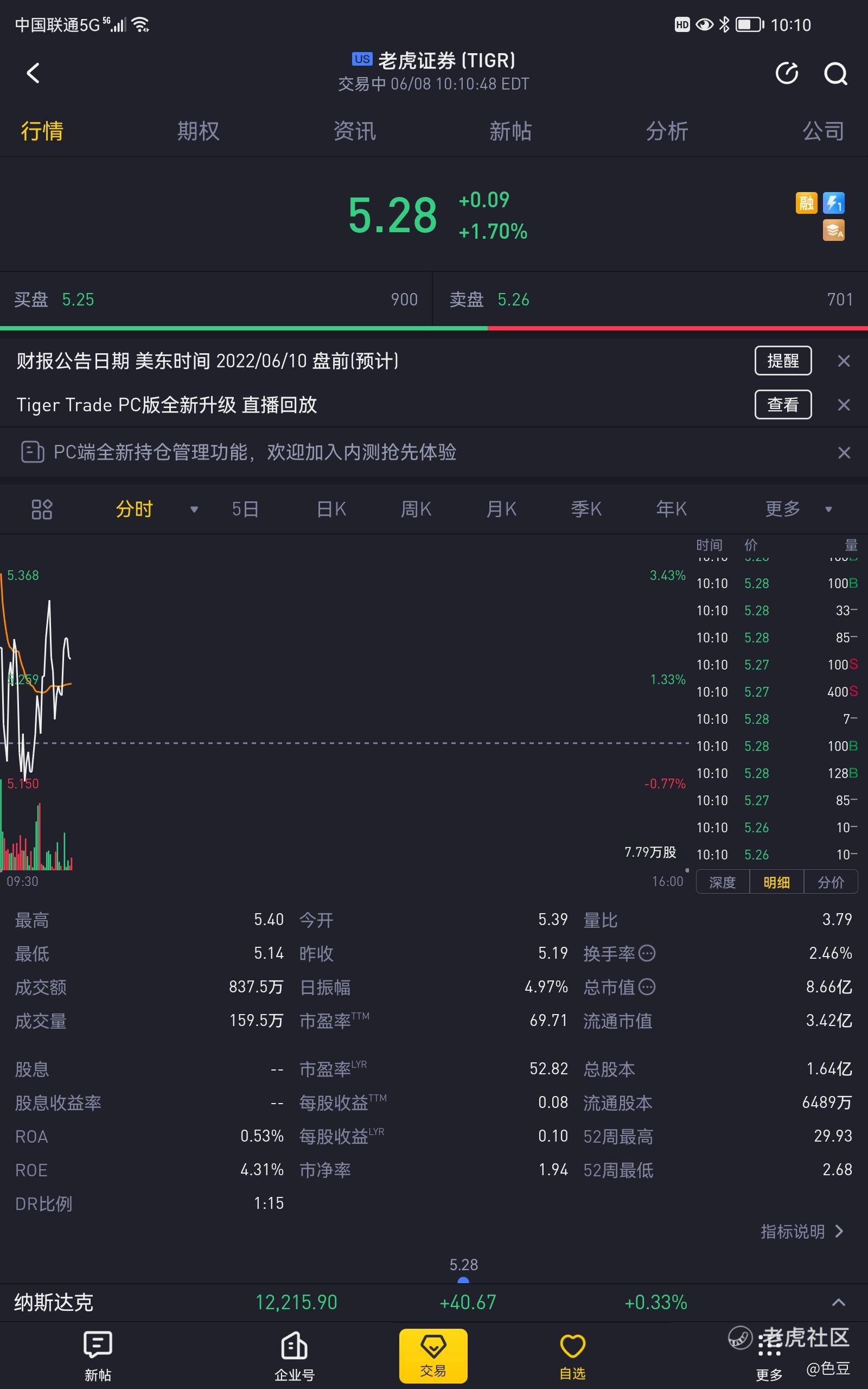Tap the orange stacked-layers badge icon
Screen dimensions: 868x1389
tap(834, 230)
